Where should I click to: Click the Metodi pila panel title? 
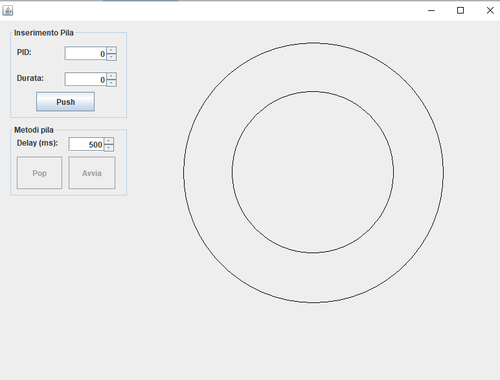coord(34,130)
